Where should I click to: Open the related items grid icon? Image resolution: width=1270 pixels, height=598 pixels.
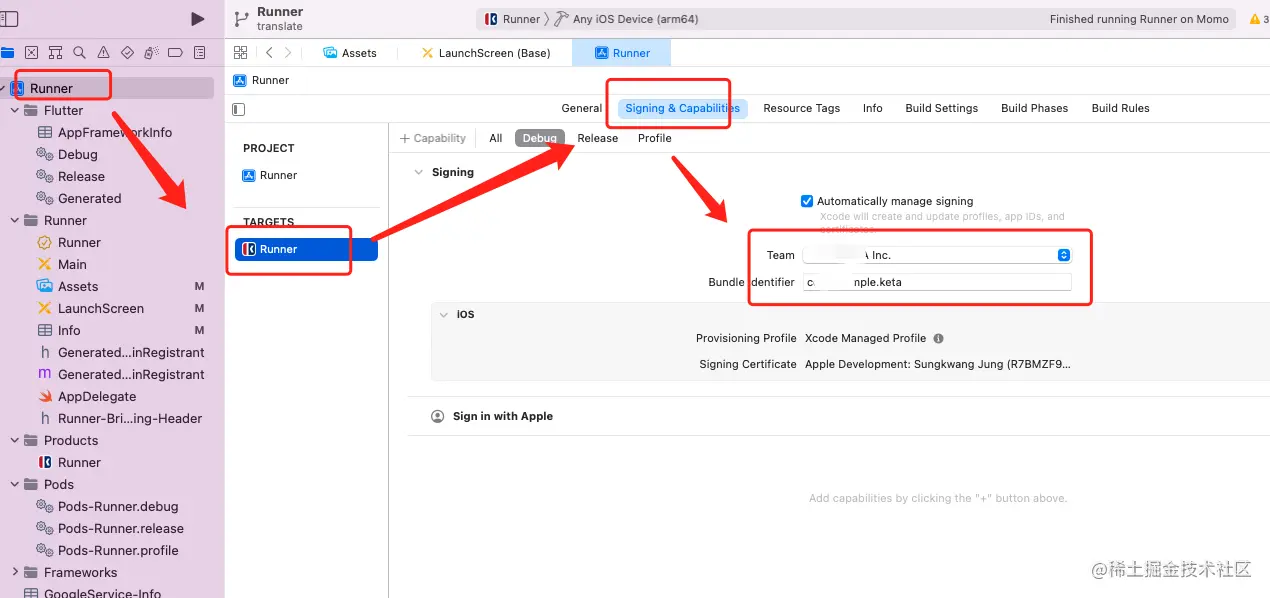pyautogui.click(x=240, y=53)
